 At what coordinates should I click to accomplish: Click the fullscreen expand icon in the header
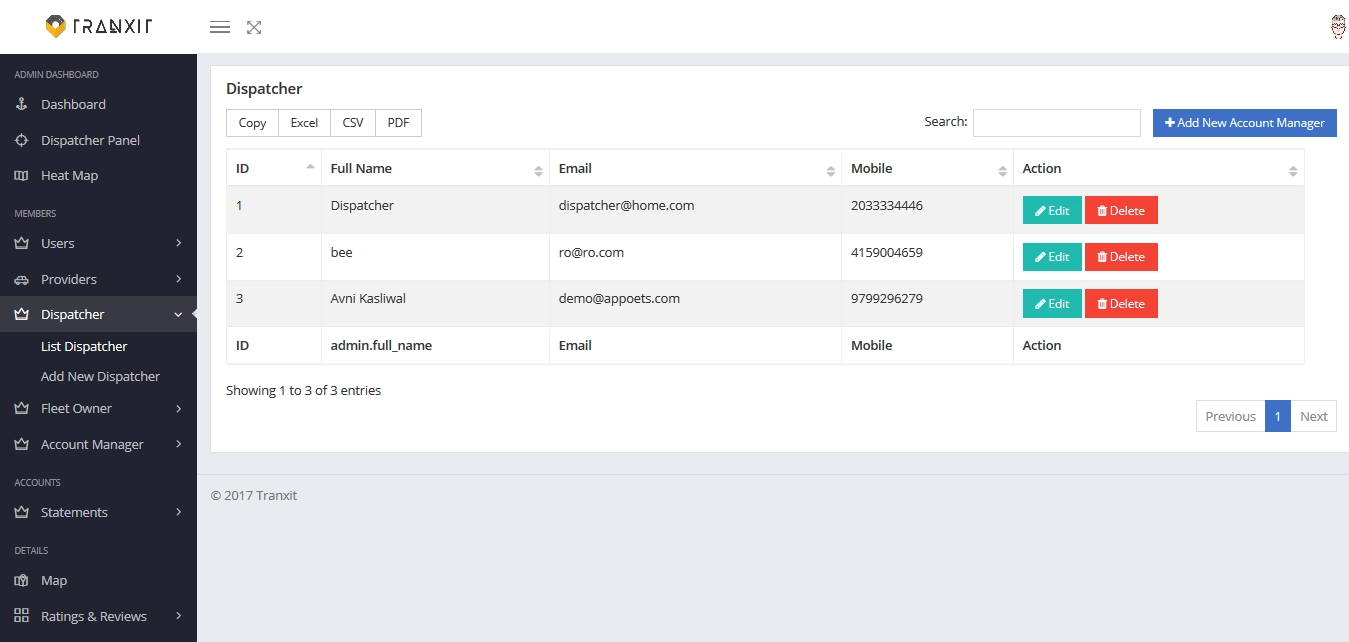[253, 27]
